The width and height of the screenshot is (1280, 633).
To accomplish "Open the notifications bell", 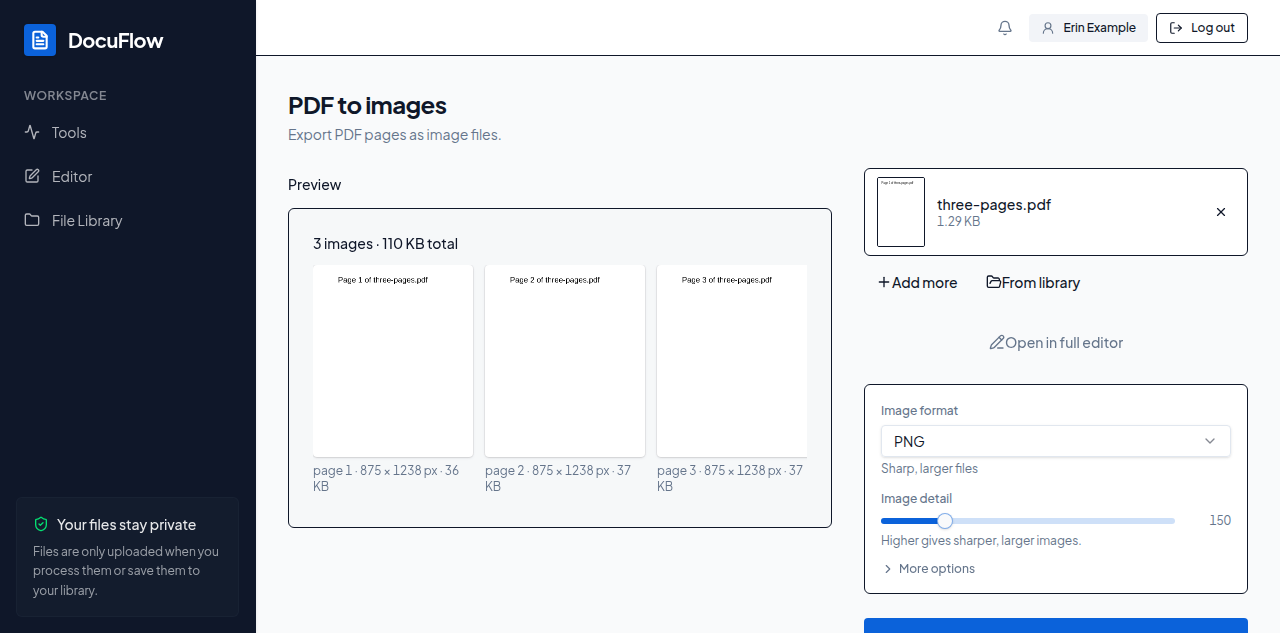I will click(x=1005, y=28).
